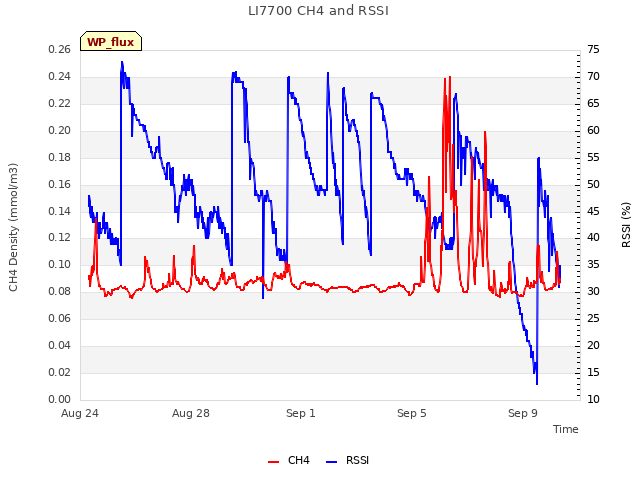Click the chart title LI7700 CH4 and RSSI
This screenshot has height=480, width=640.
318,11
